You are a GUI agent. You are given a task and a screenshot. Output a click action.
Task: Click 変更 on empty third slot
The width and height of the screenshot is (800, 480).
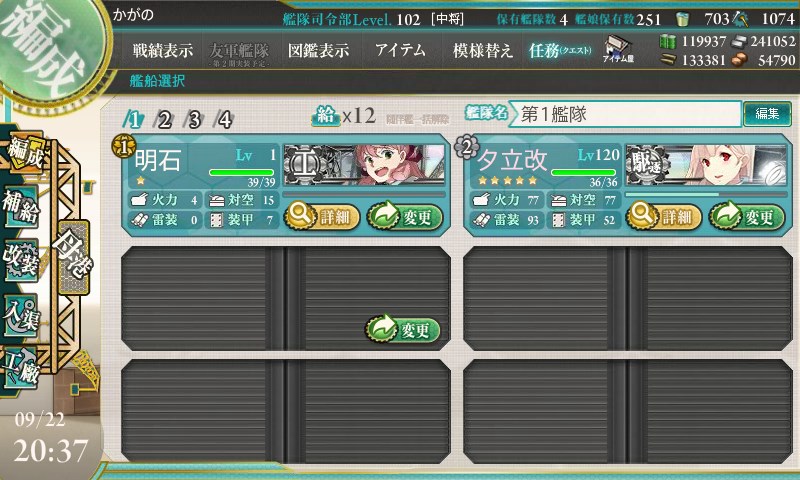pyautogui.click(x=403, y=330)
